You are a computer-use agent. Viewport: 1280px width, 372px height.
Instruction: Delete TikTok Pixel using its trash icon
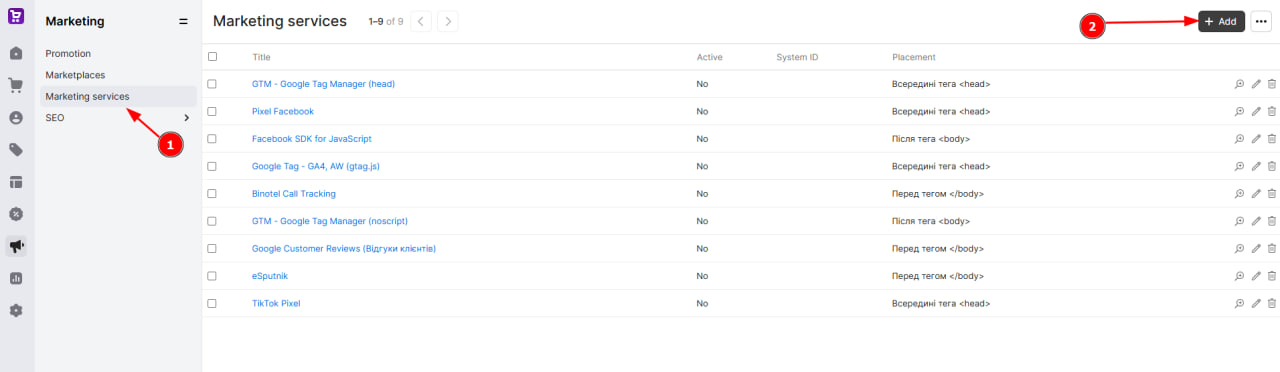click(1272, 303)
